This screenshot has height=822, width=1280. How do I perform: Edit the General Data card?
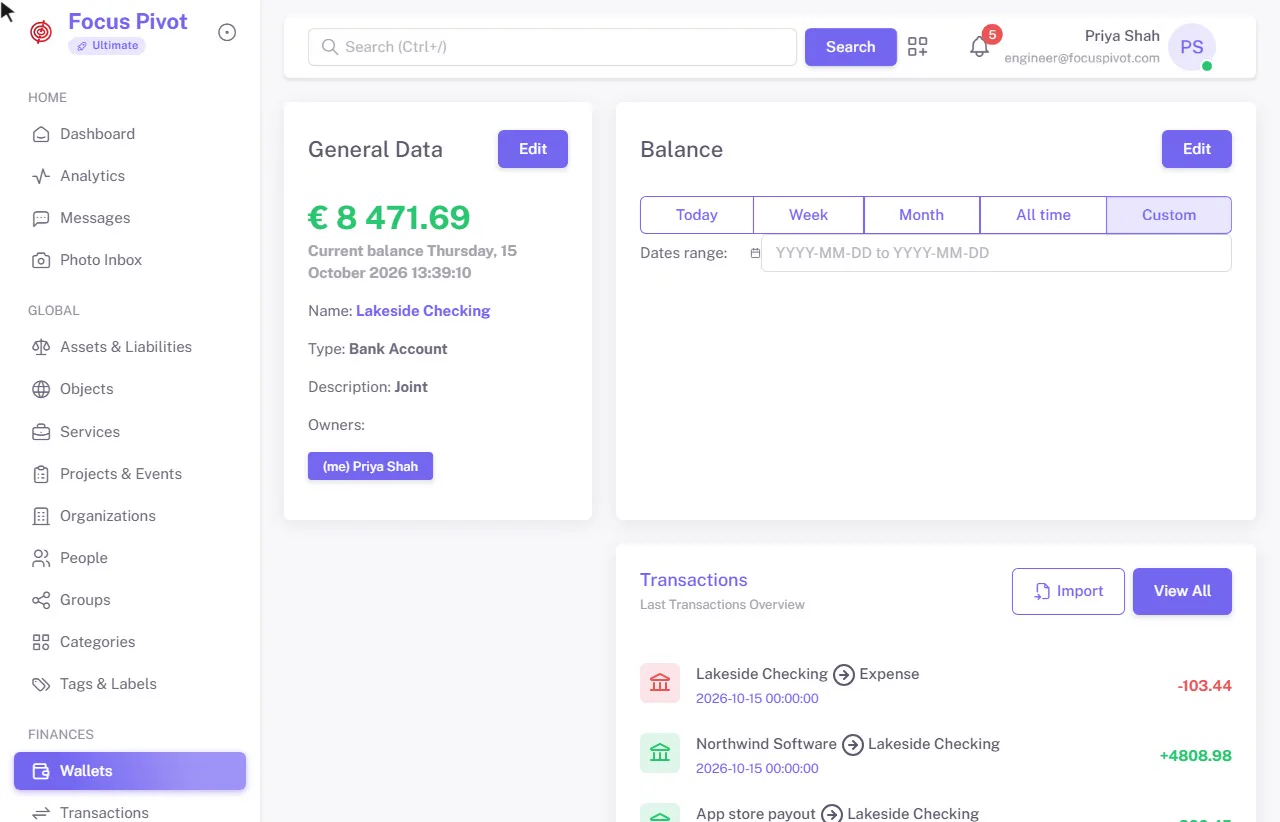[533, 149]
